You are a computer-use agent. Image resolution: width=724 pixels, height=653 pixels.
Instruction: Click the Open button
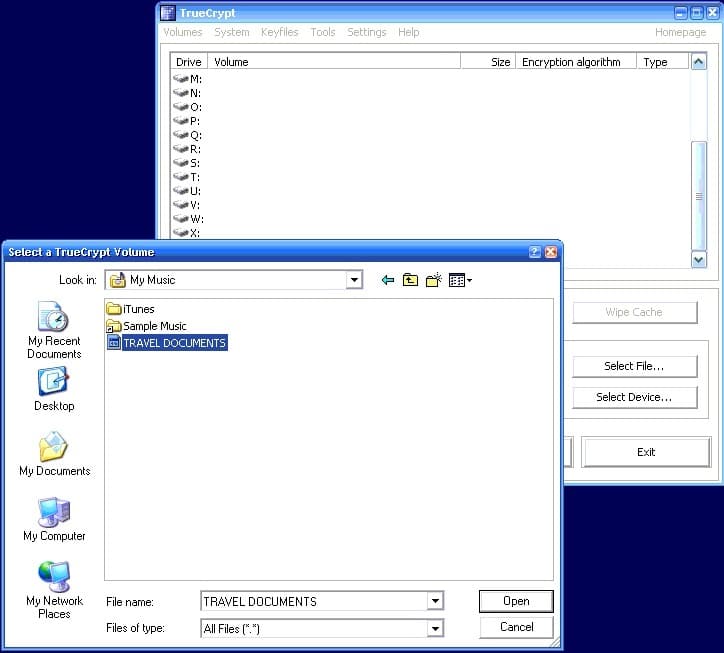pyautogui.click(x=516, y=601)
